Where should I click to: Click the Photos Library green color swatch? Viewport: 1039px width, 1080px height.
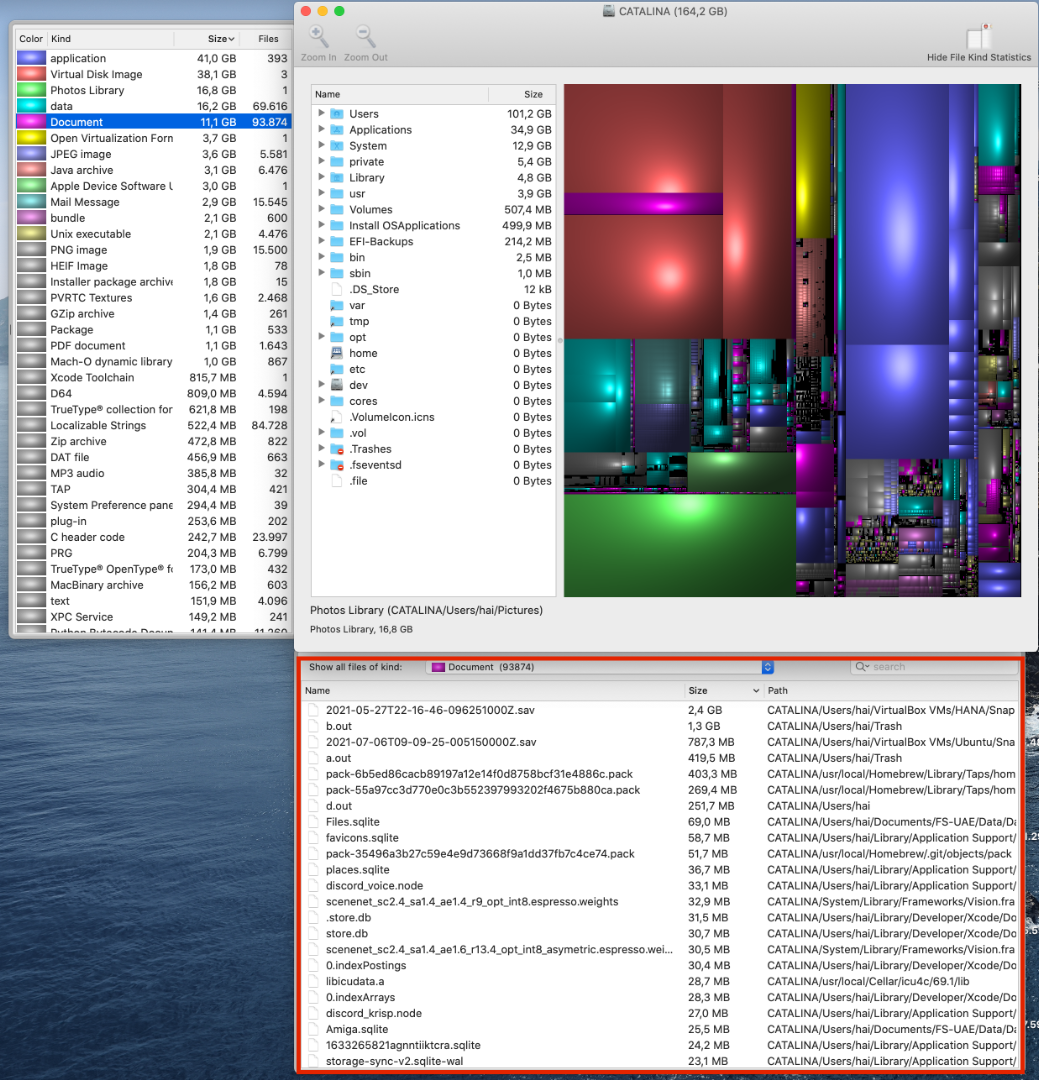31,91
